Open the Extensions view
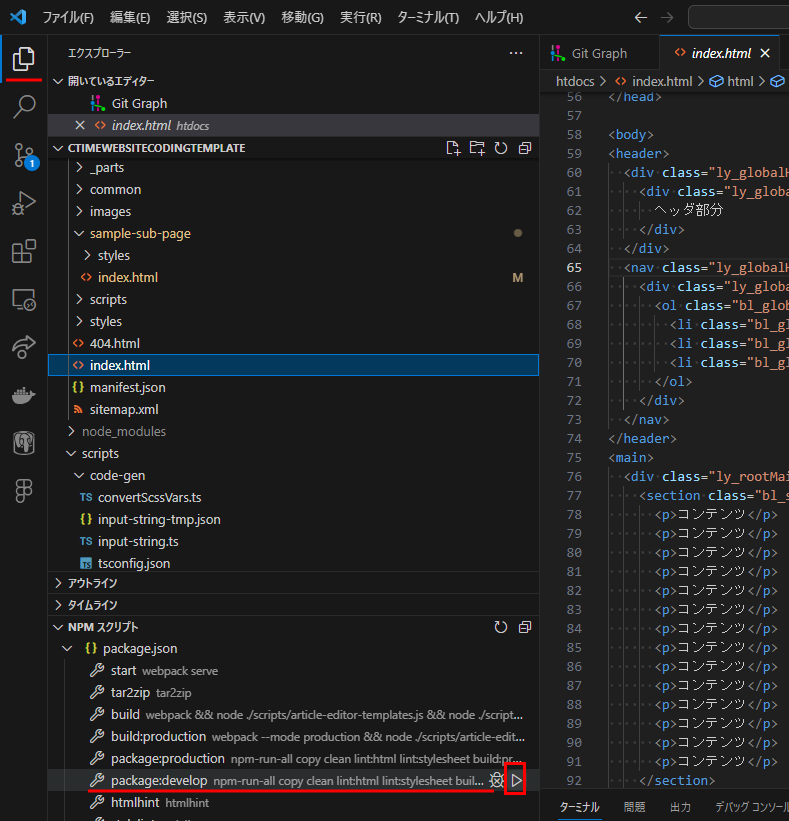This screenshot has width=789, height=821. (x=24, y=251)
